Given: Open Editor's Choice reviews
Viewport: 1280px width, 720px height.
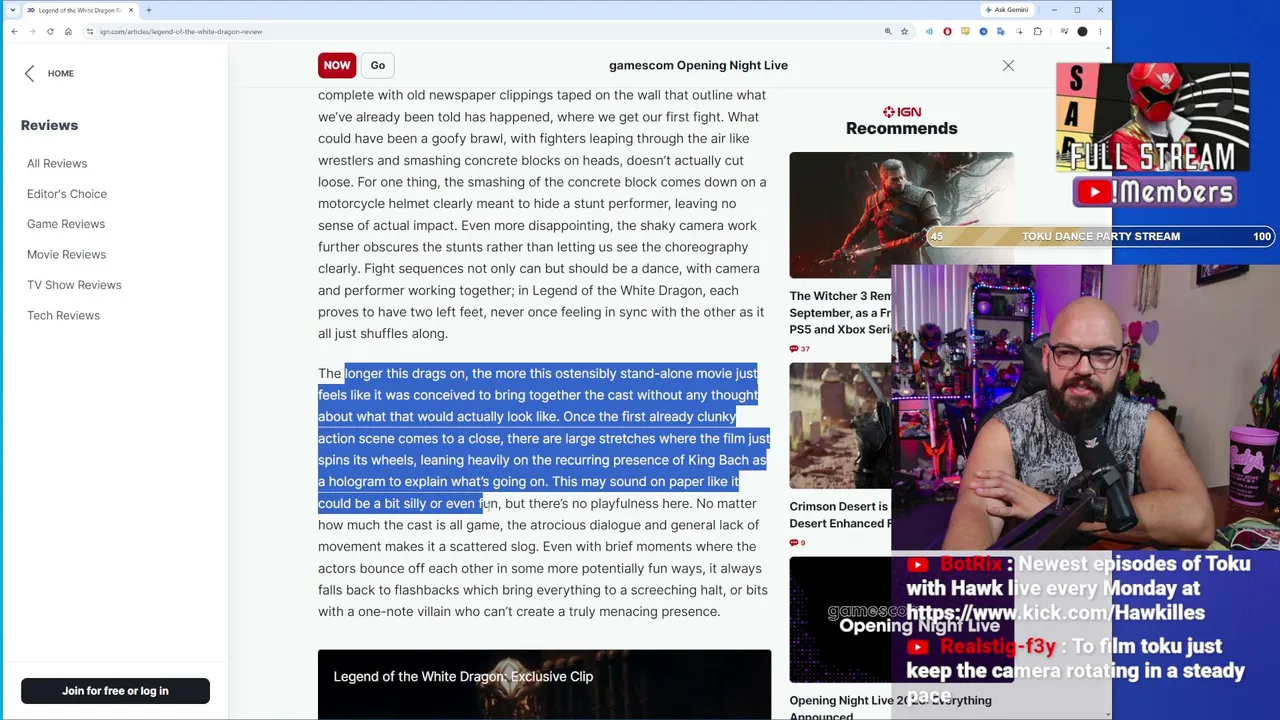Looking at the screenshot, I should point(67,194).
